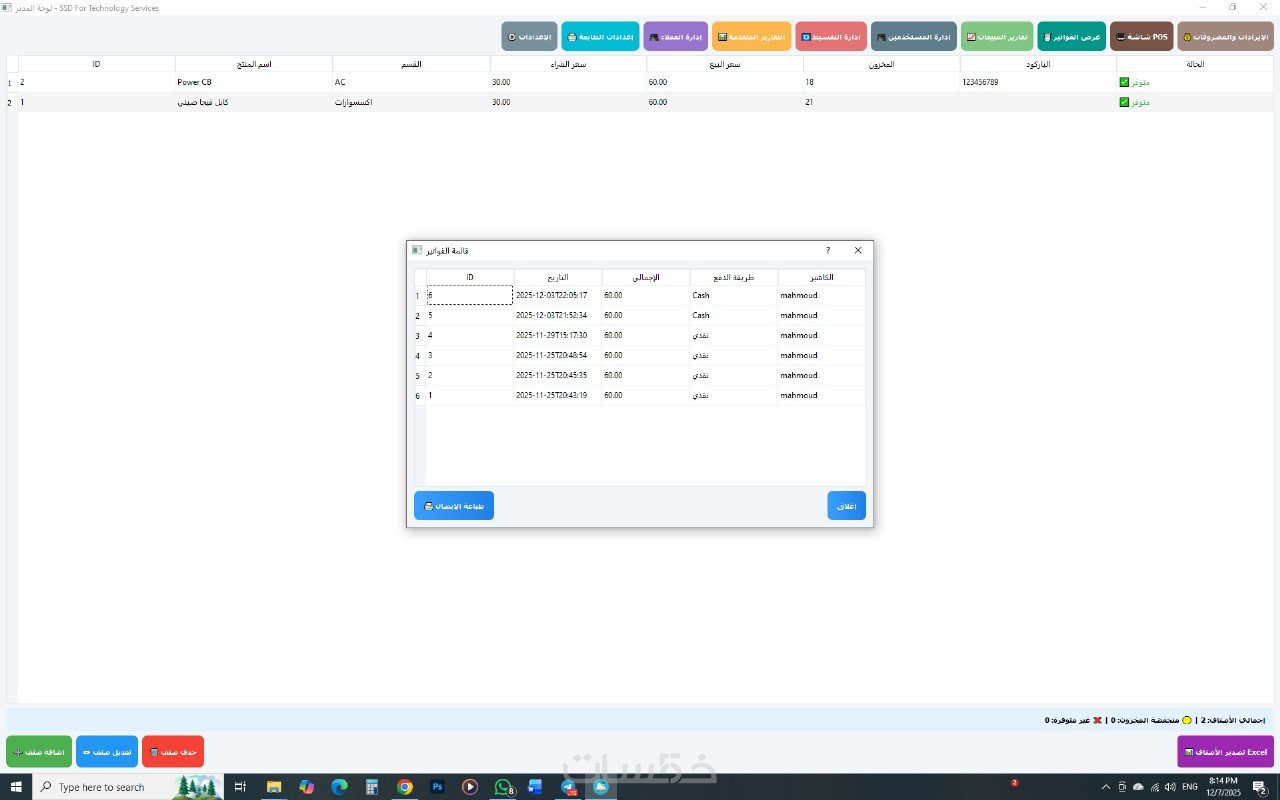Sort invoices by the ID column header

click(x=470, y=277)
